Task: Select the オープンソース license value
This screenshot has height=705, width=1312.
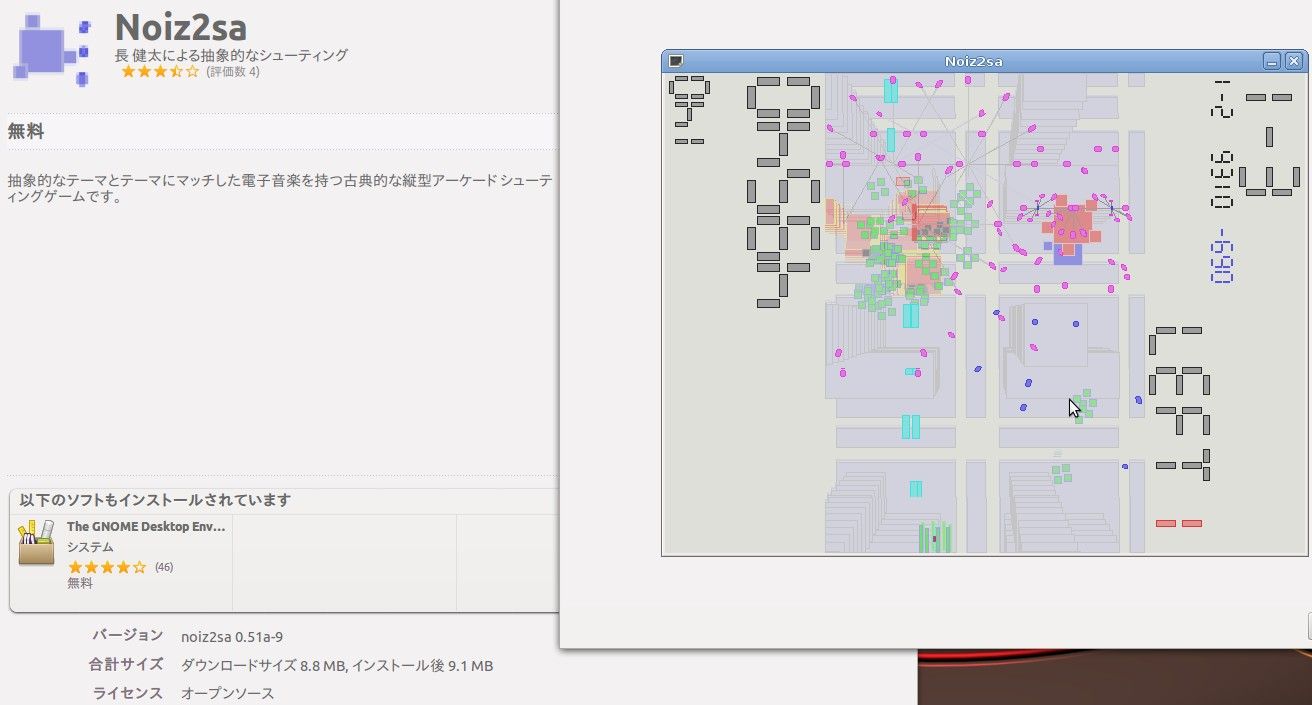Action: point(227,693)
